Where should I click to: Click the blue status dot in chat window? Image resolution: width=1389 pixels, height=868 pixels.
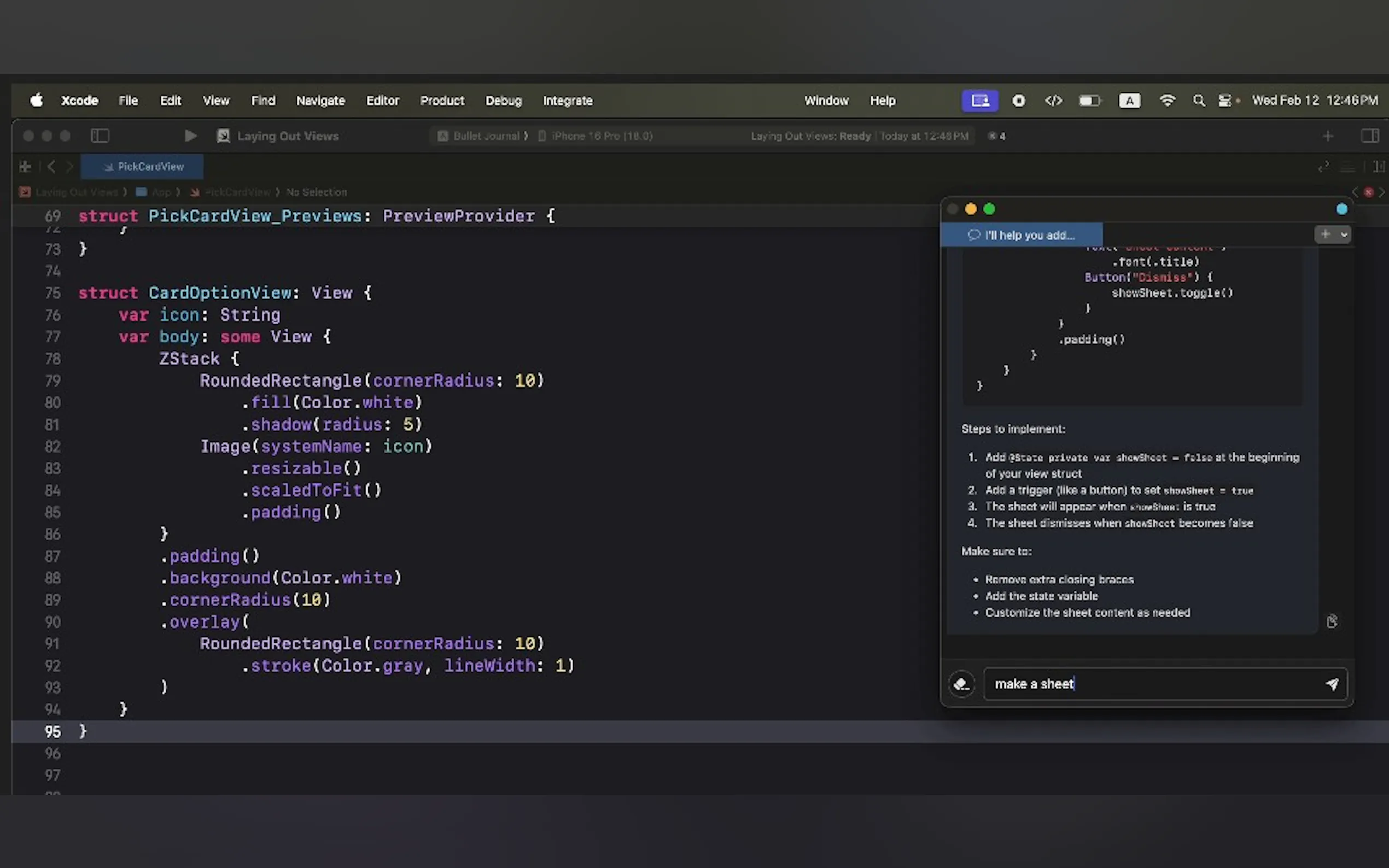(1341, 209)
